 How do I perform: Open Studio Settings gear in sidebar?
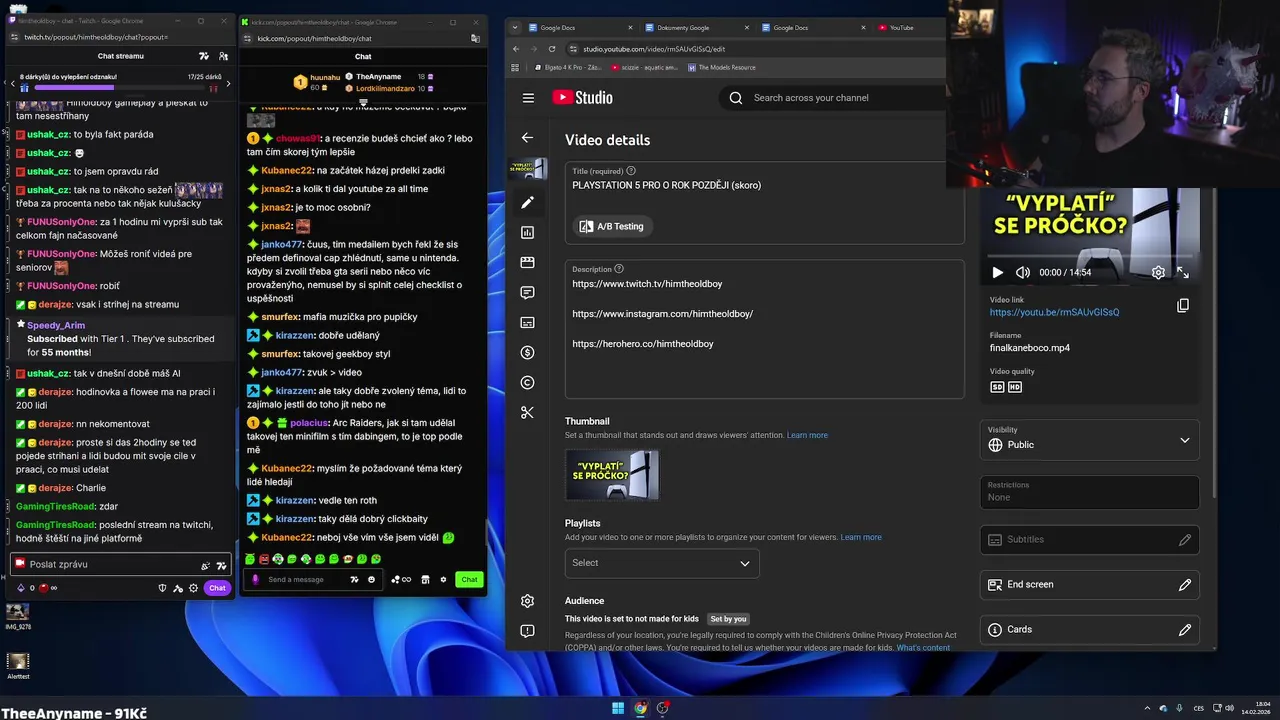[x=527, y=601]
